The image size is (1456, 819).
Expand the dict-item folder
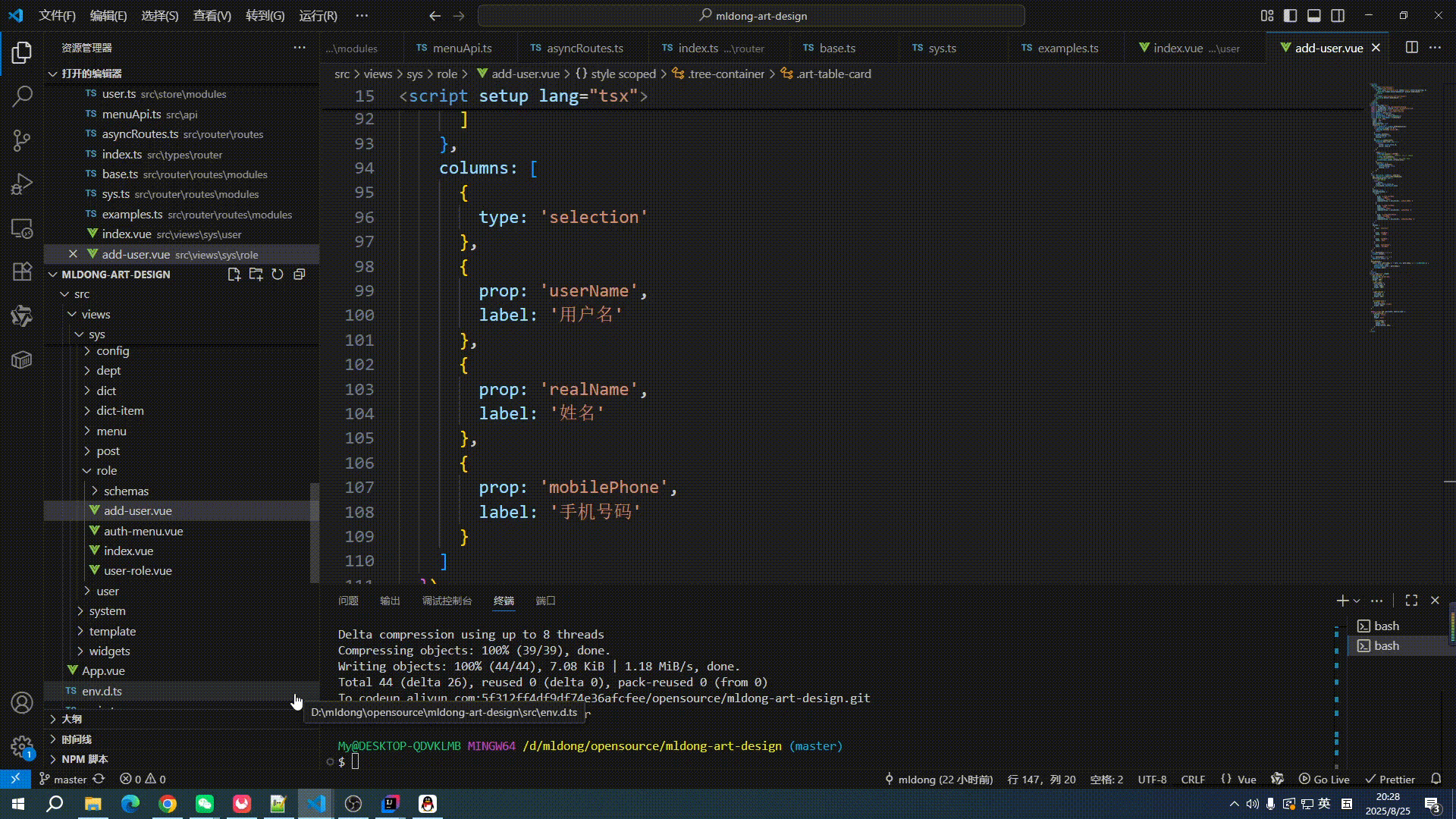pos(120,411)
